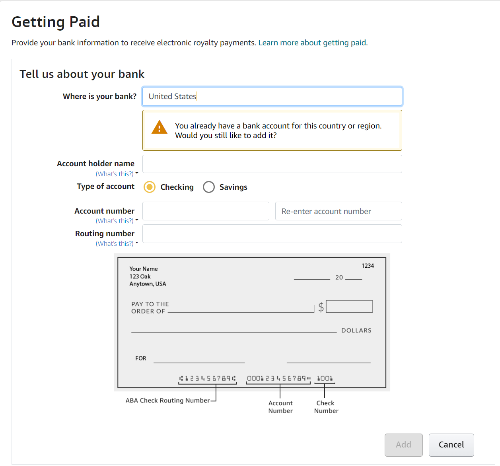Click the sample check illustration

click(252, 322)
